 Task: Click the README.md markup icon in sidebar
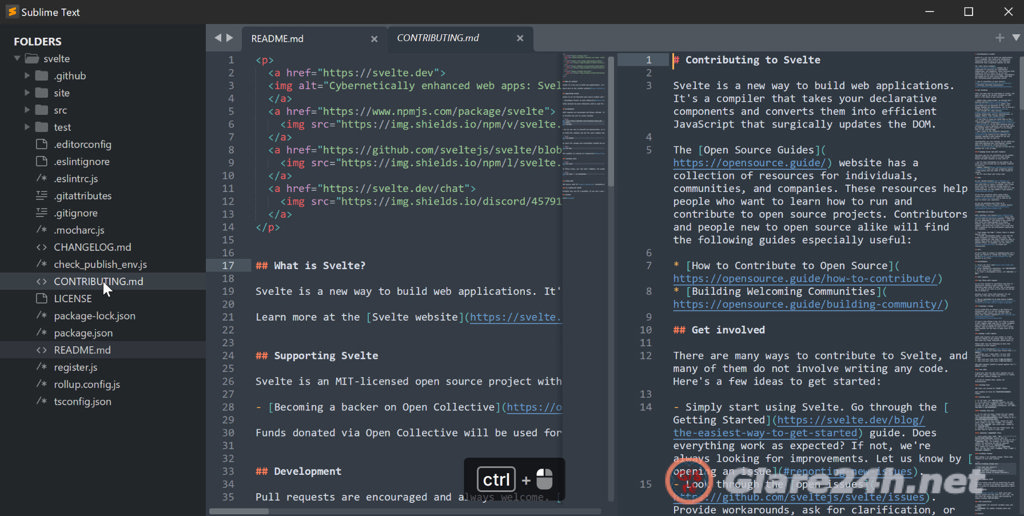tap(42, 350)
